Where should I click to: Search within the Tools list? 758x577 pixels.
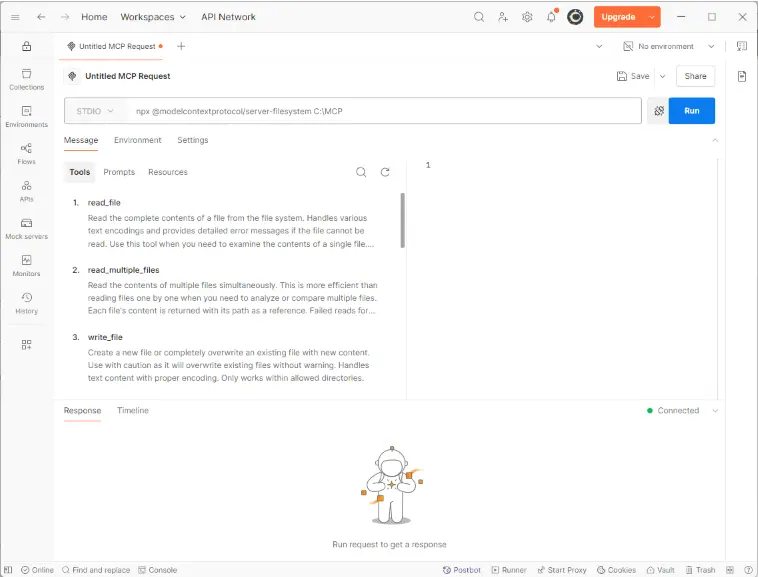[361, 172]
